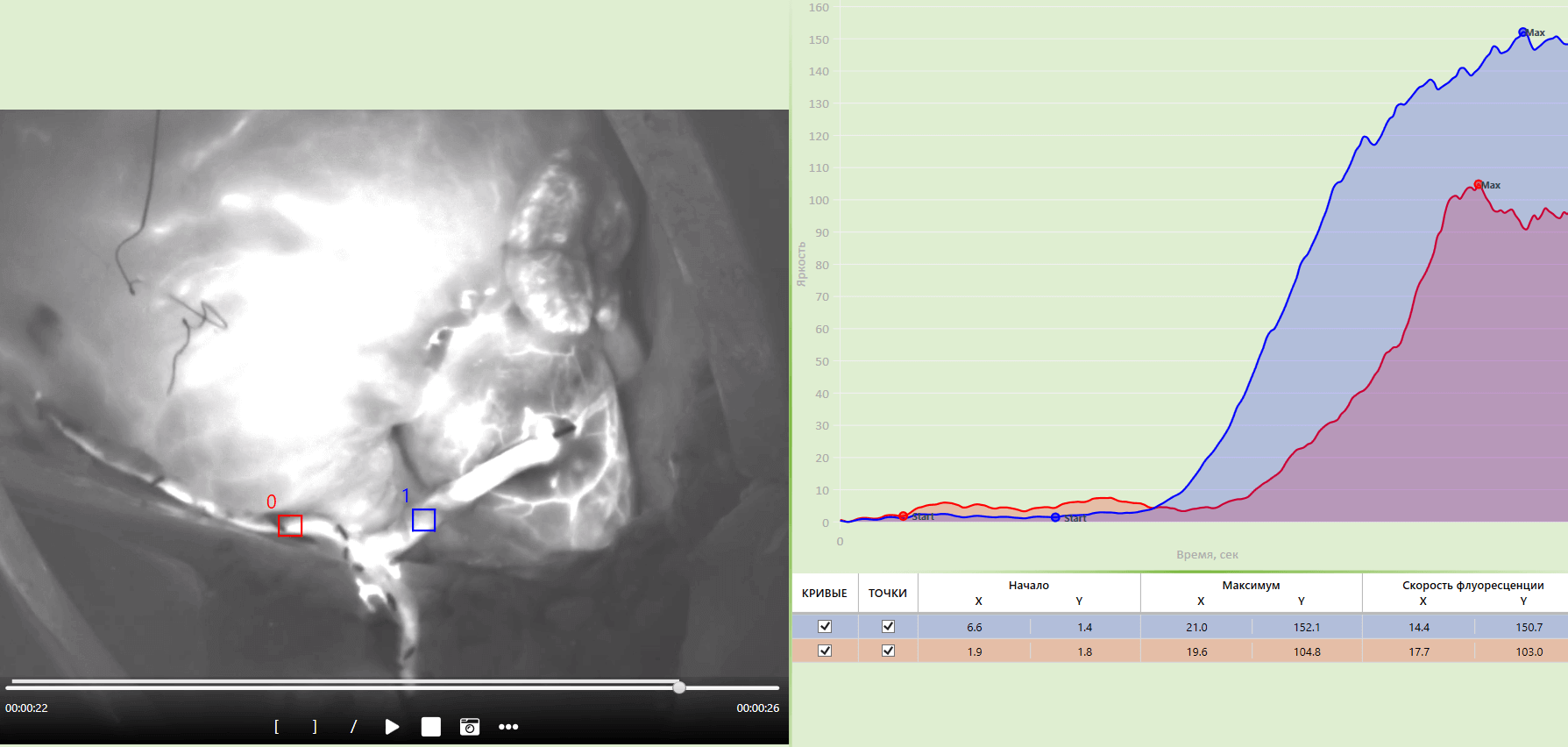Click the video seek slider thumb
Screen dimensions: 1568x747
coord(679,687)
